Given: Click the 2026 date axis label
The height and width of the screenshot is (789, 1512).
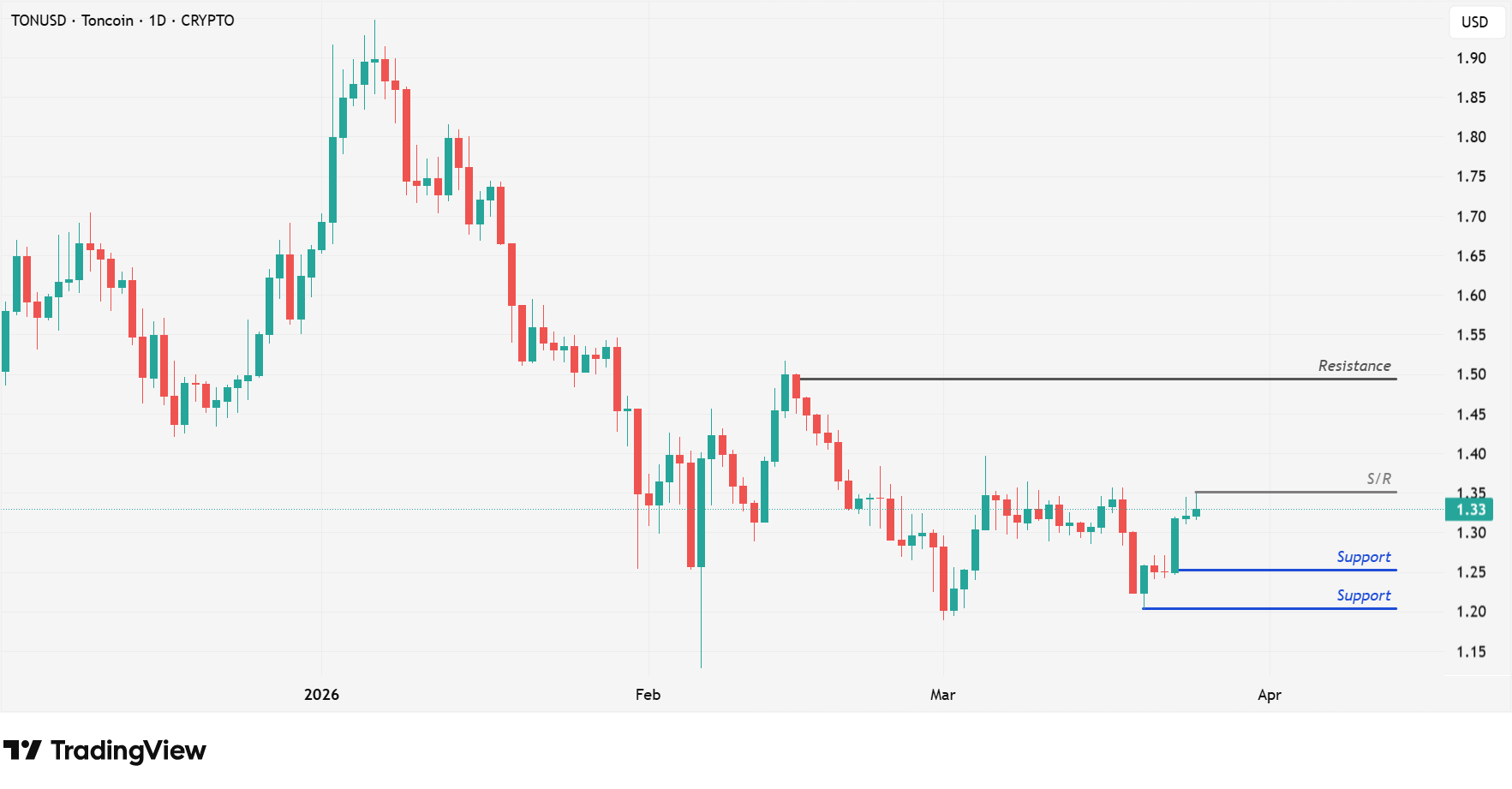Looking at the screenshot, I should tap(321, 695).
